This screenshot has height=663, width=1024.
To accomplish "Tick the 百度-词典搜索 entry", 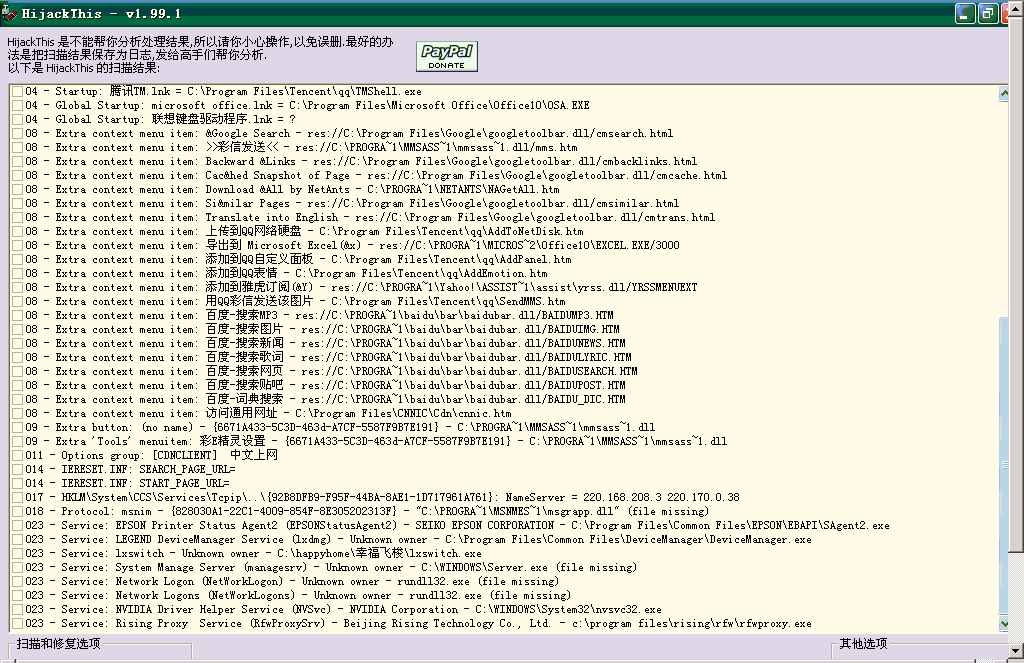I will 18,399.
